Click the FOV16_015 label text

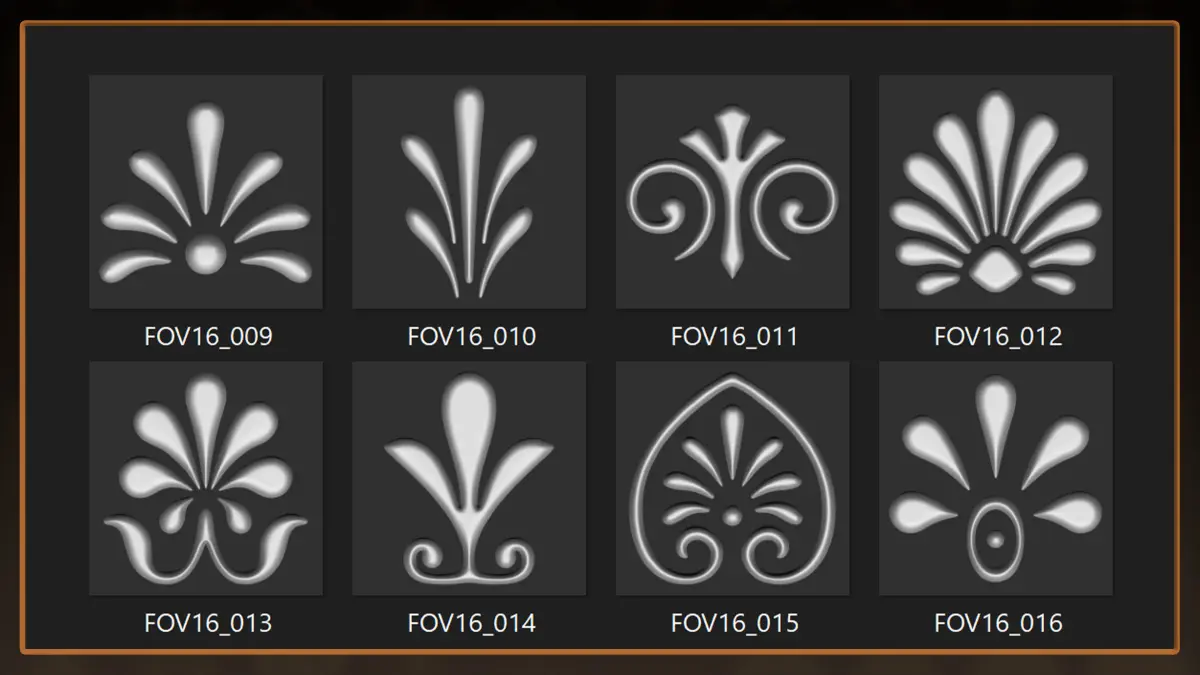pos(735,623)
